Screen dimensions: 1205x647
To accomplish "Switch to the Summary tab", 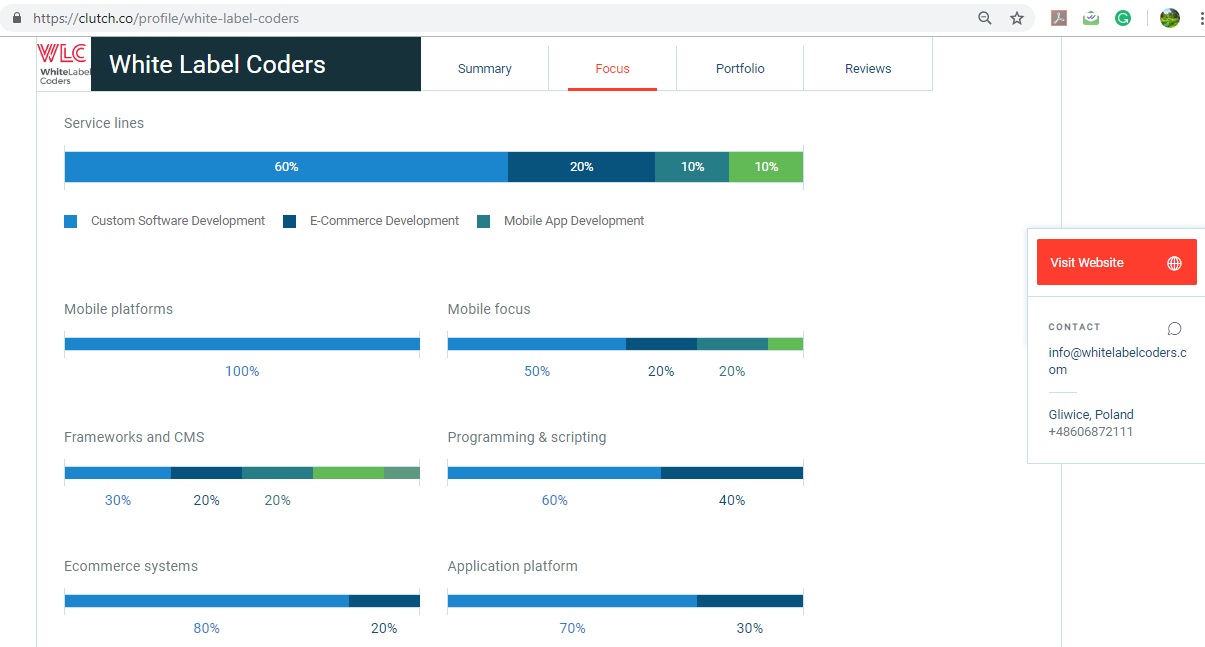I will [x=485, y=69].
